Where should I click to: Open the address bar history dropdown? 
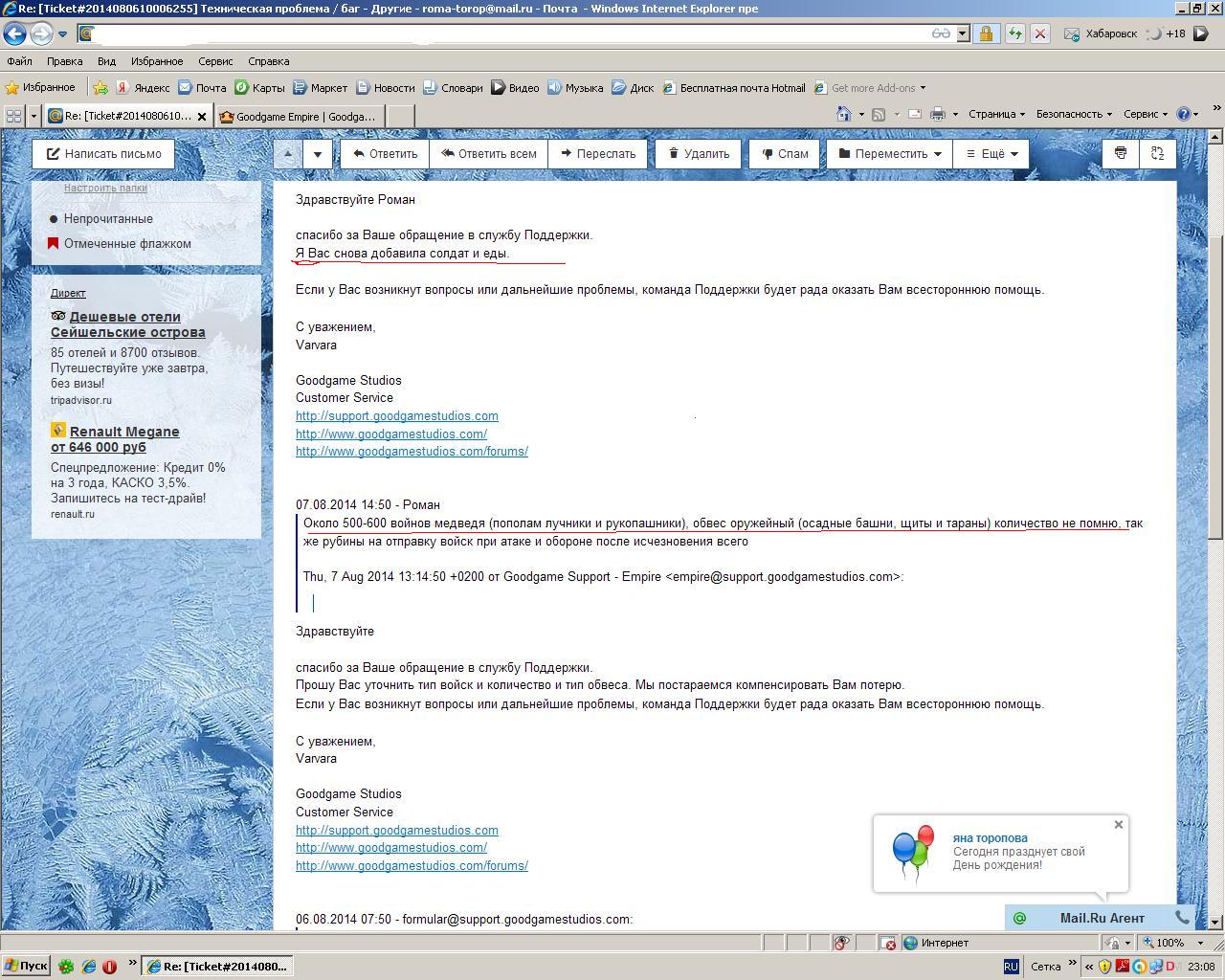tap(963, 33)
